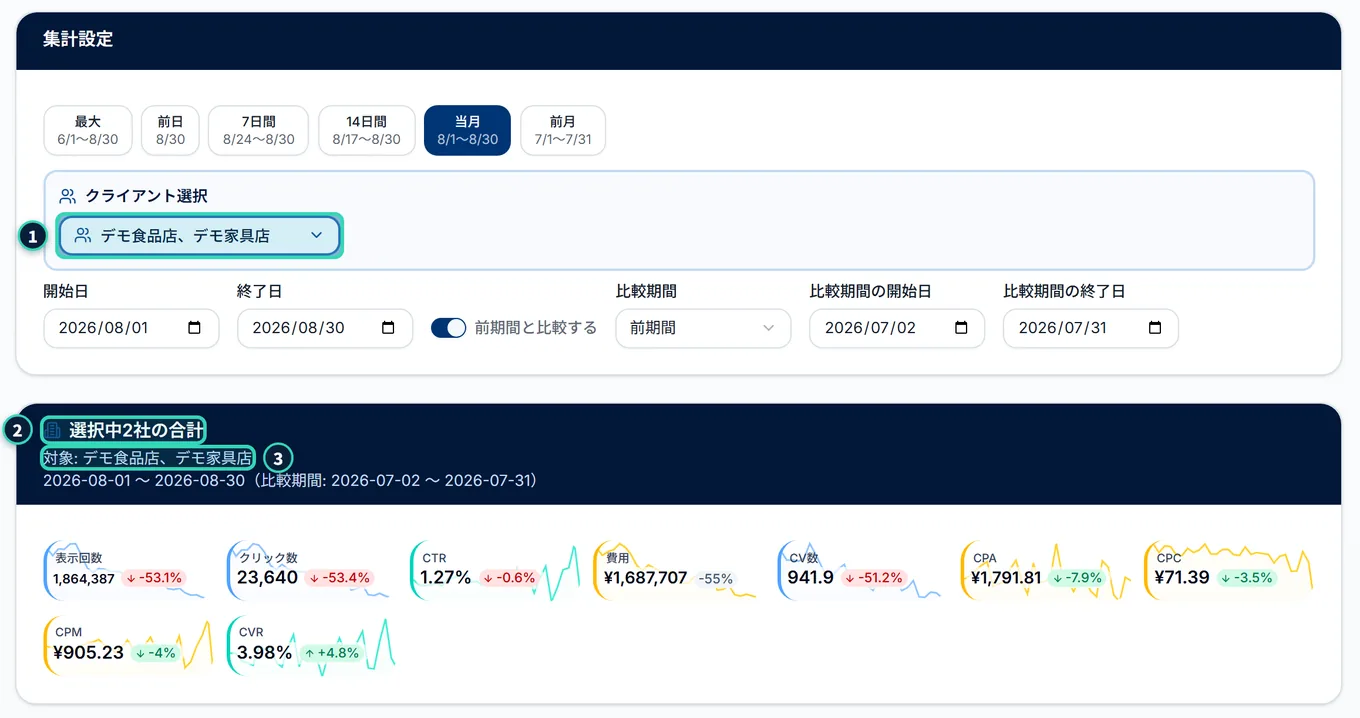This screenshot has width=1360, height=718.
Task: Open calendar picker icon in 終了日 field
Action: [x=388, y=328]
